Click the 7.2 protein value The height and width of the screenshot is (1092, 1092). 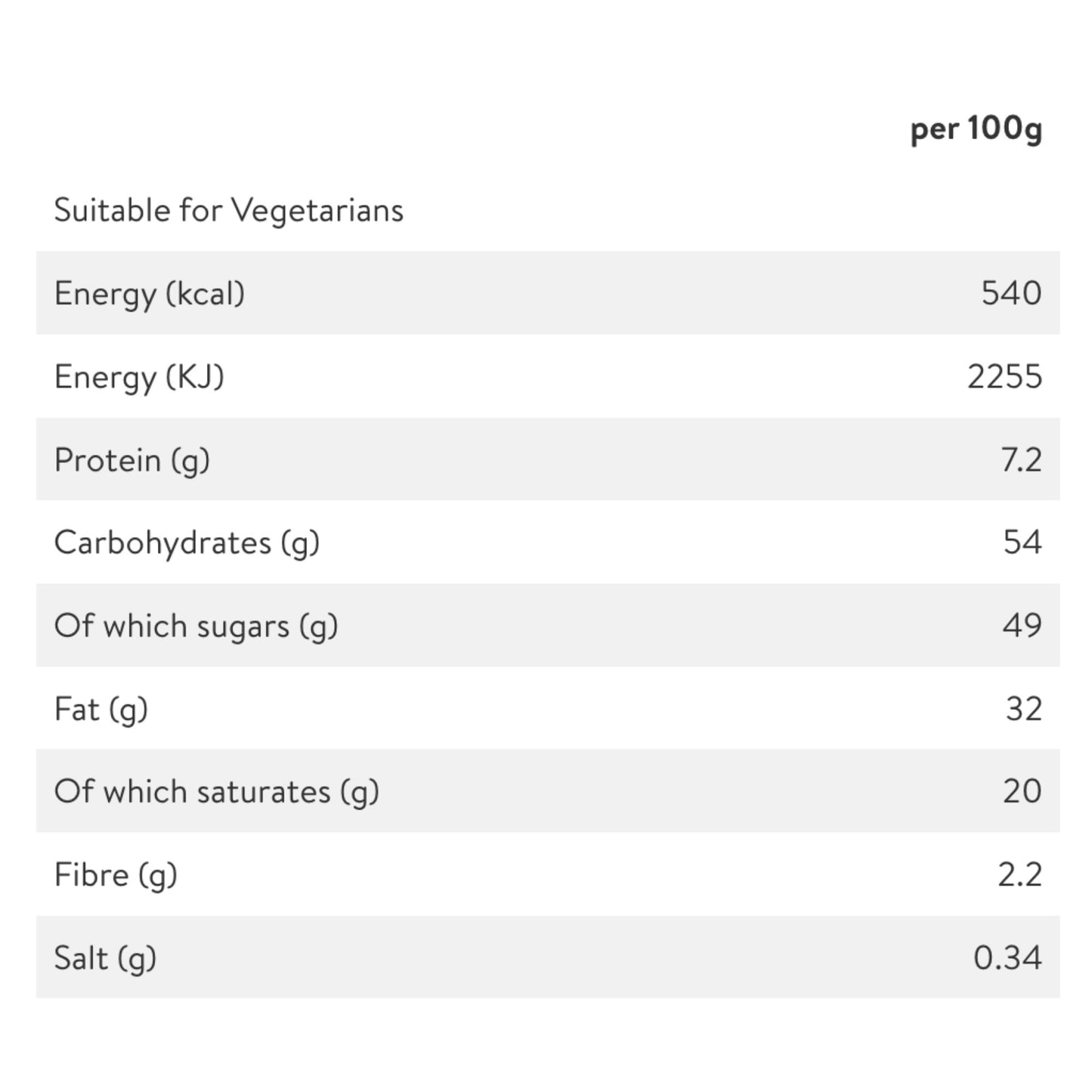click(1022, 459)
